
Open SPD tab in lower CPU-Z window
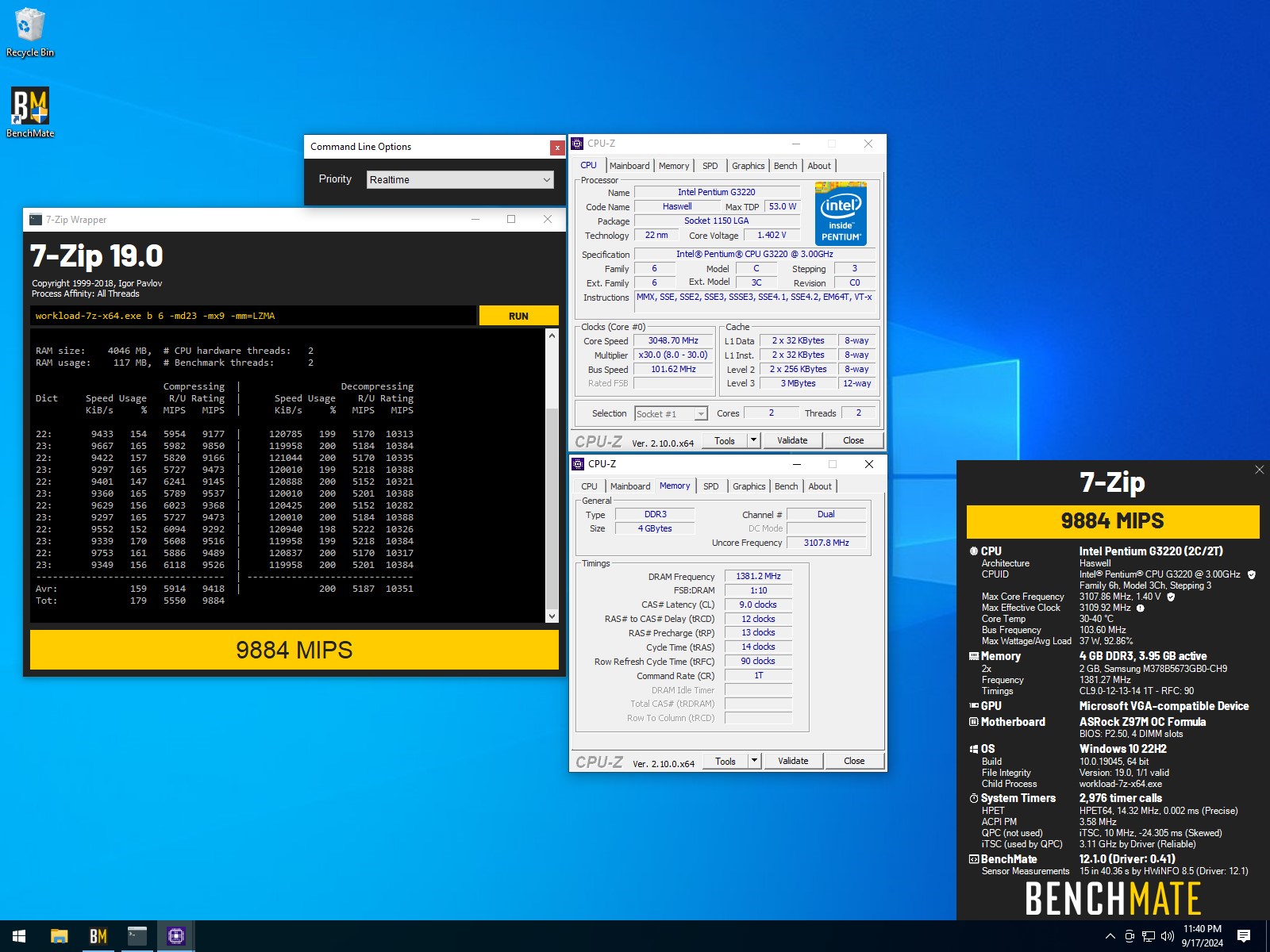[x=711, y=486]
